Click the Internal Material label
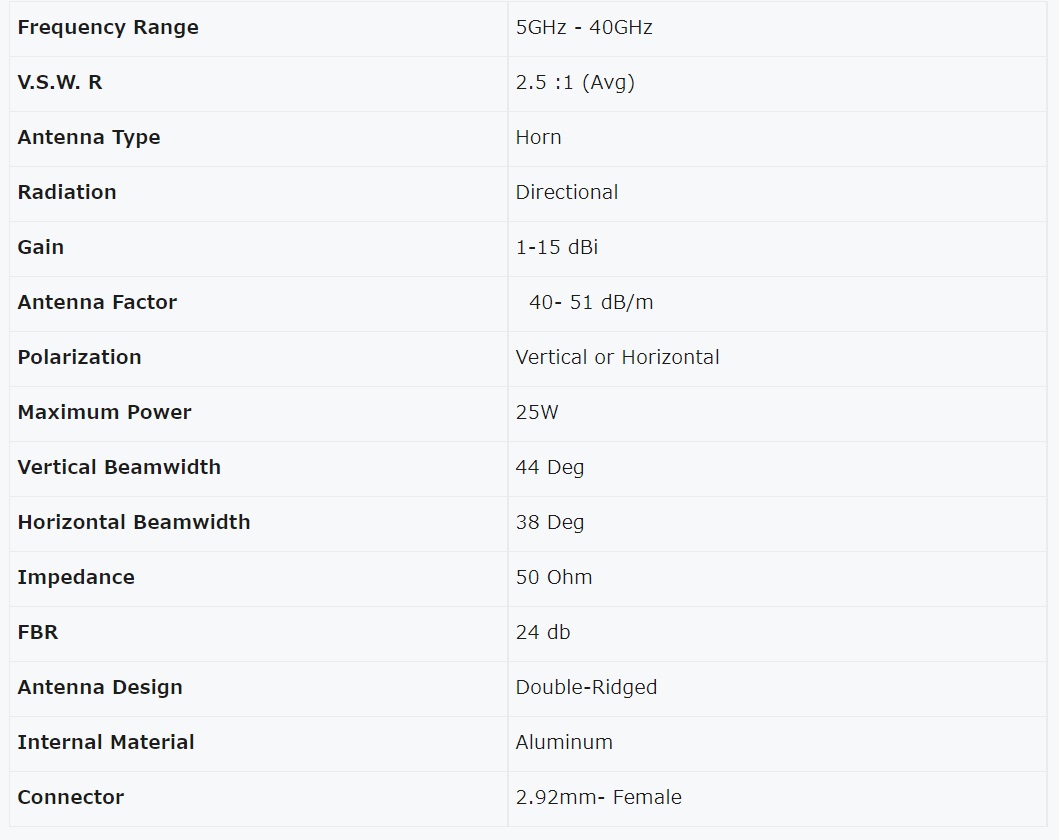Screen dimensions: 1059x840 tap(106, 743)
